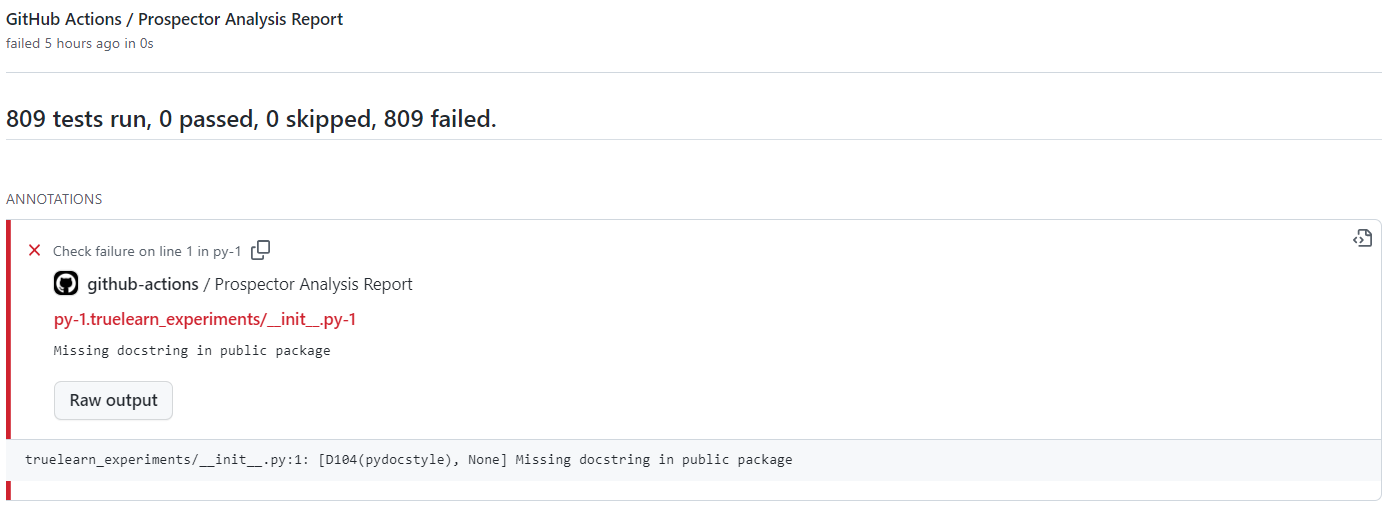Open the view-file icon on the annotation
Image resolution: width=1392 pixels, height=506 pixels.
(1362, 238)
